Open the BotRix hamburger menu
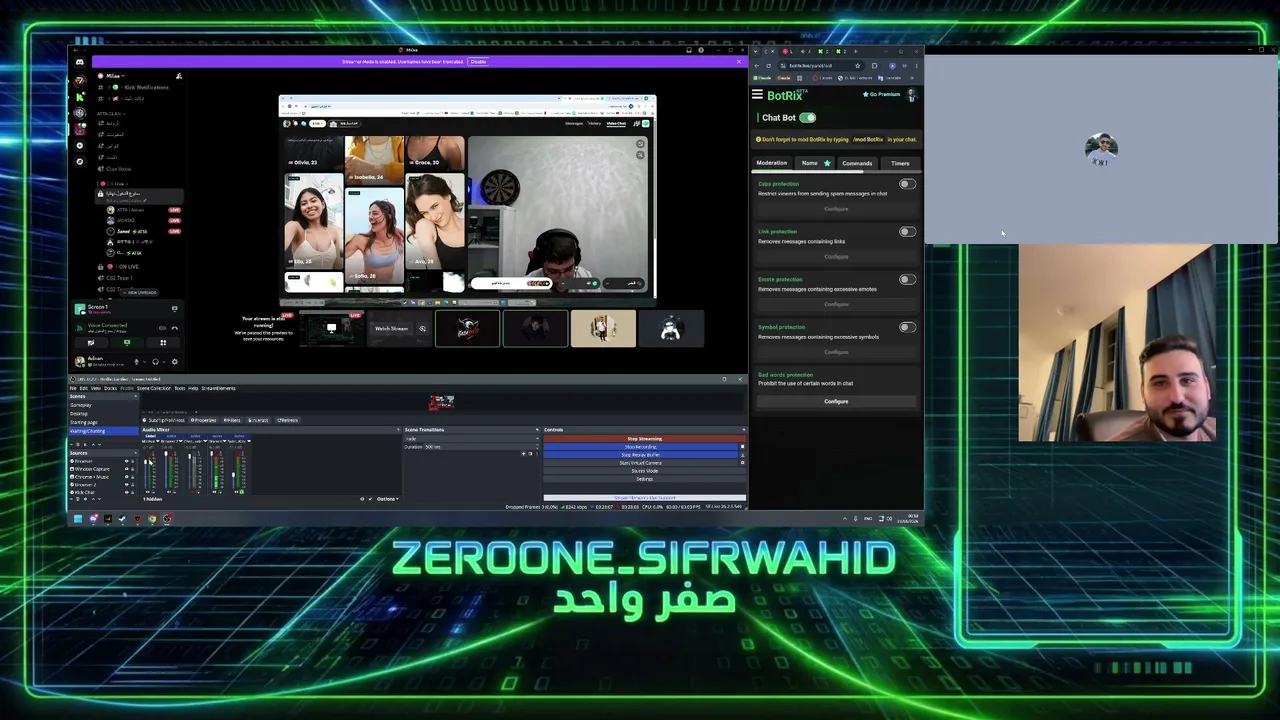Screen dimensions: 1280x720 point(757,95)
